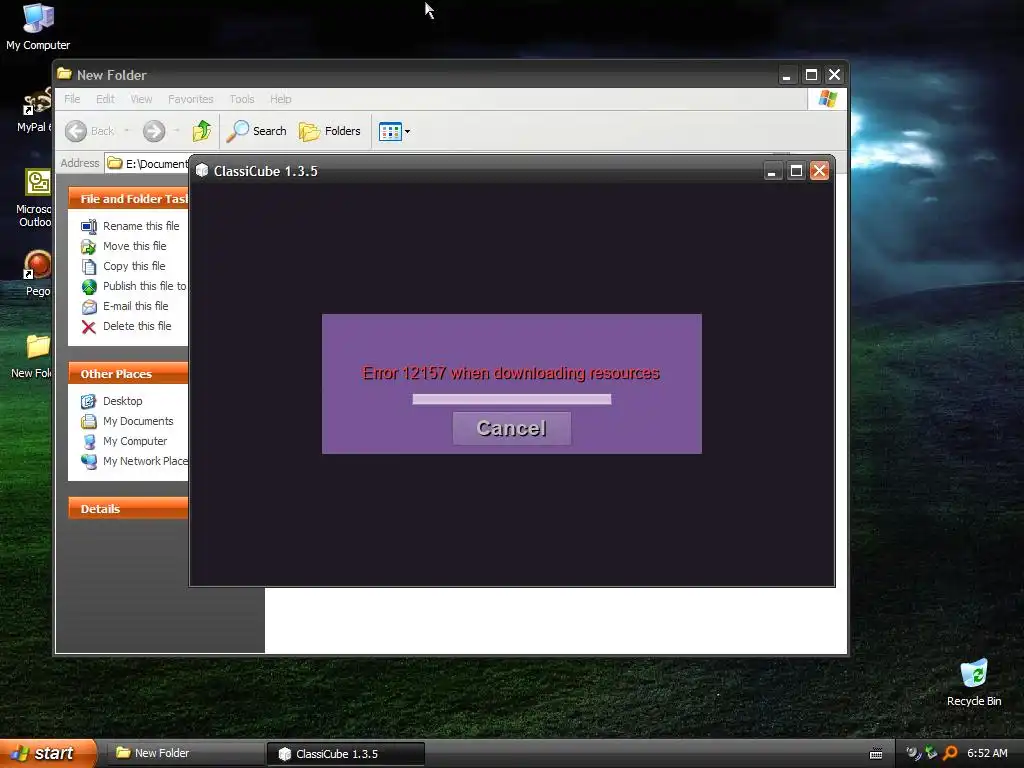Screen dimensions: 1024x768
Task: Choose Publish this file to the Web
Action: [144, 286]
